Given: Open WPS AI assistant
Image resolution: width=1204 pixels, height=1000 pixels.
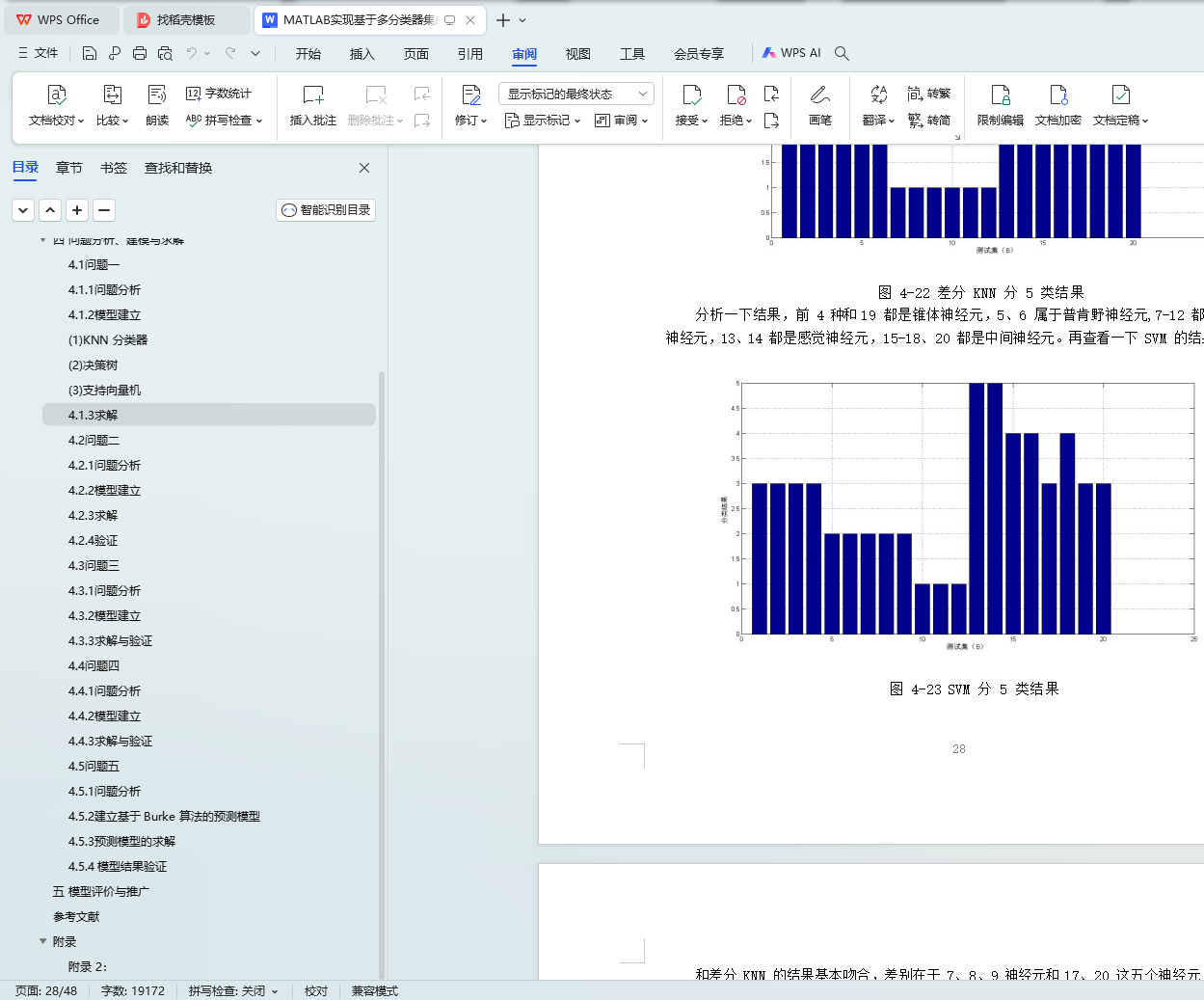Looking at the screenshot, I should 791,53.
